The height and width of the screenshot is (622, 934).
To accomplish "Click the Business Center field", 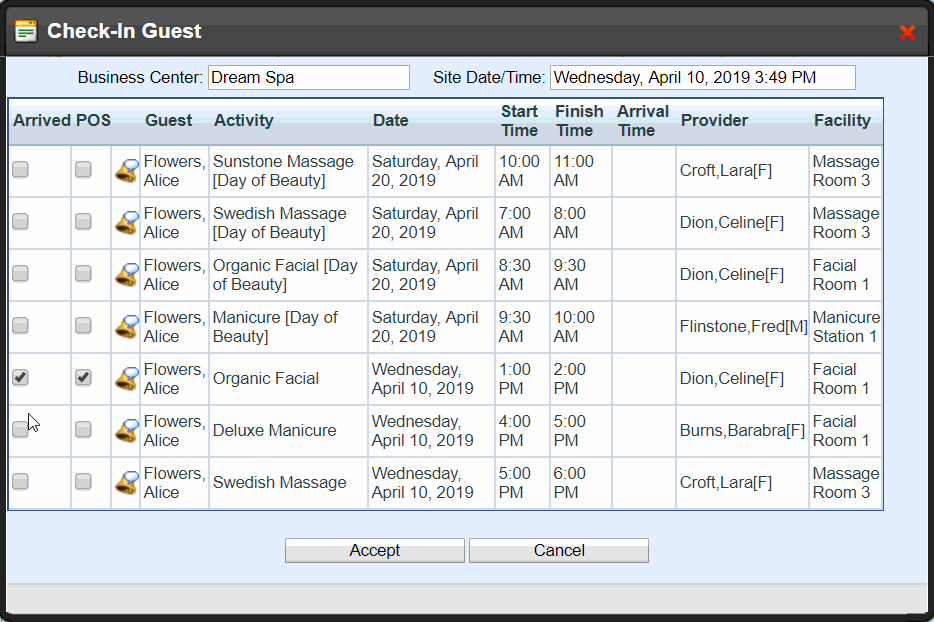I will pos(309,77).
